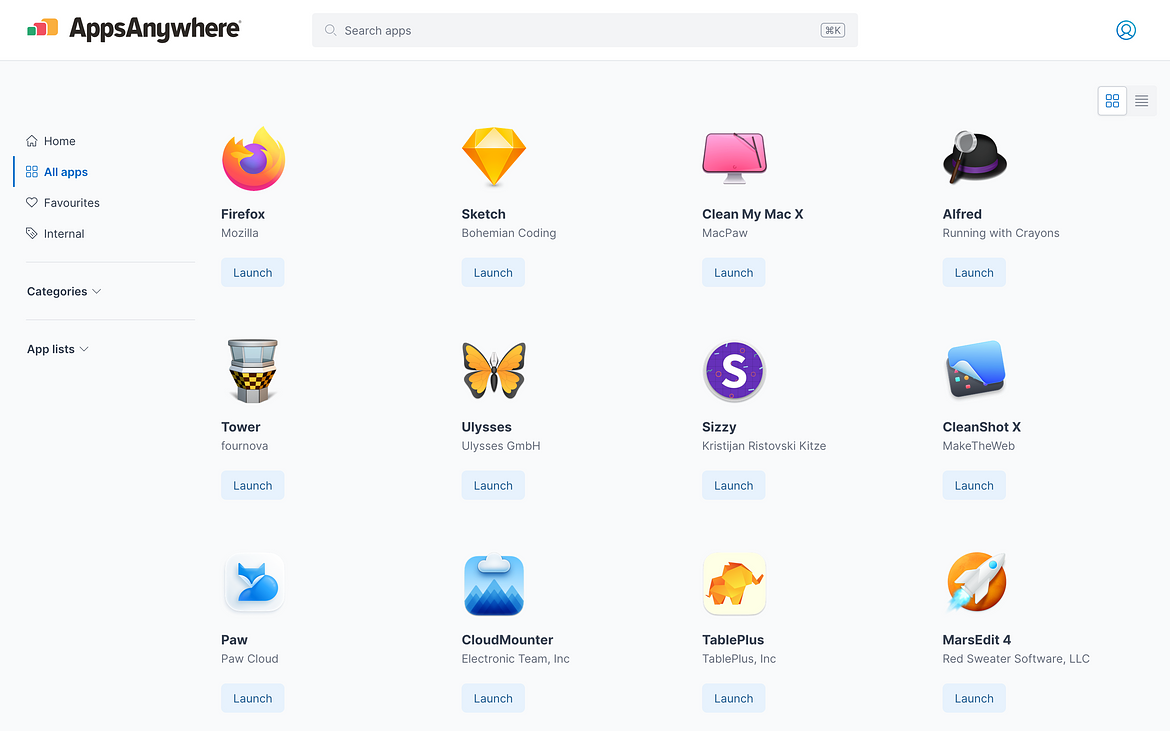
Task: Click the Firefox app icon
Action: click(x=254, y=158)
